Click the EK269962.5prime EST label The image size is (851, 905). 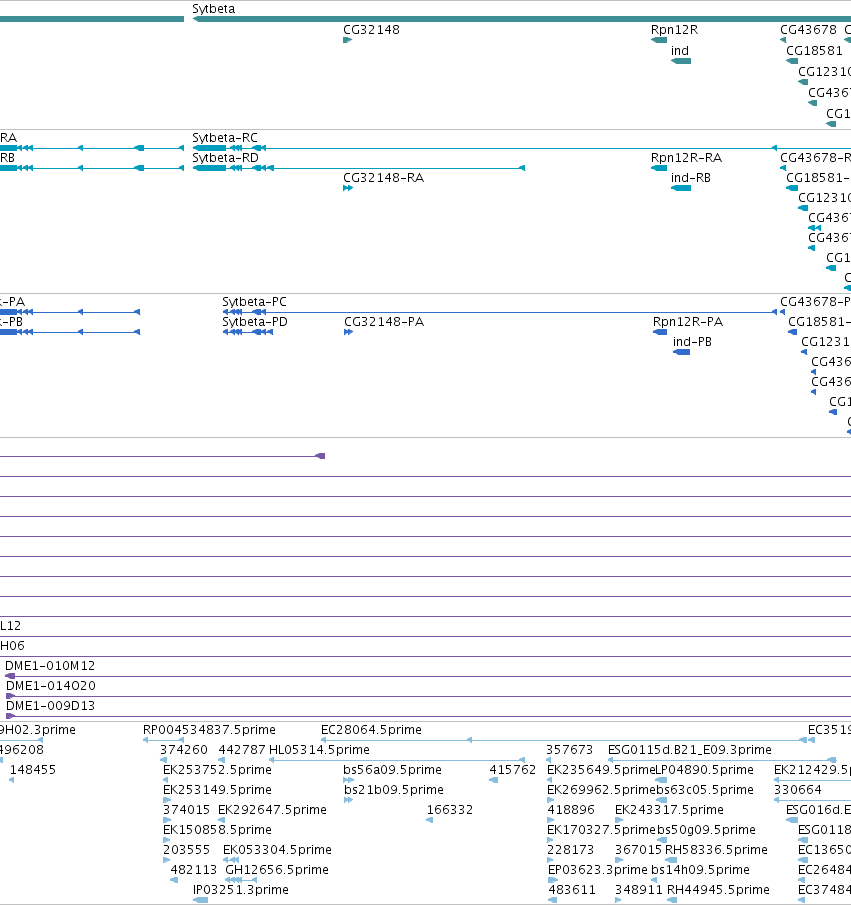click(x=602, y=790)
